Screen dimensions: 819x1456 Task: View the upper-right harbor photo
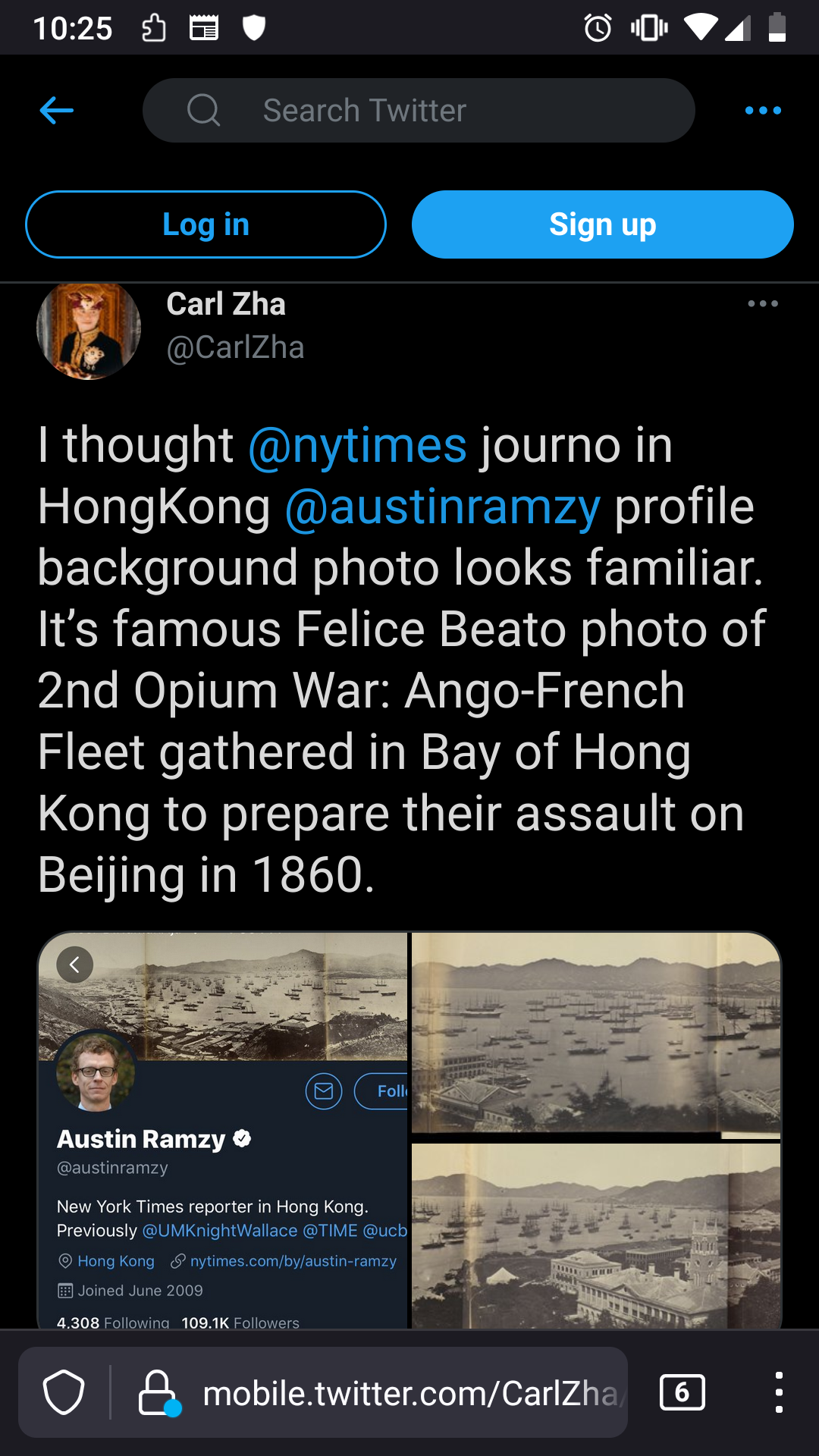click(x=596, y=1036)
